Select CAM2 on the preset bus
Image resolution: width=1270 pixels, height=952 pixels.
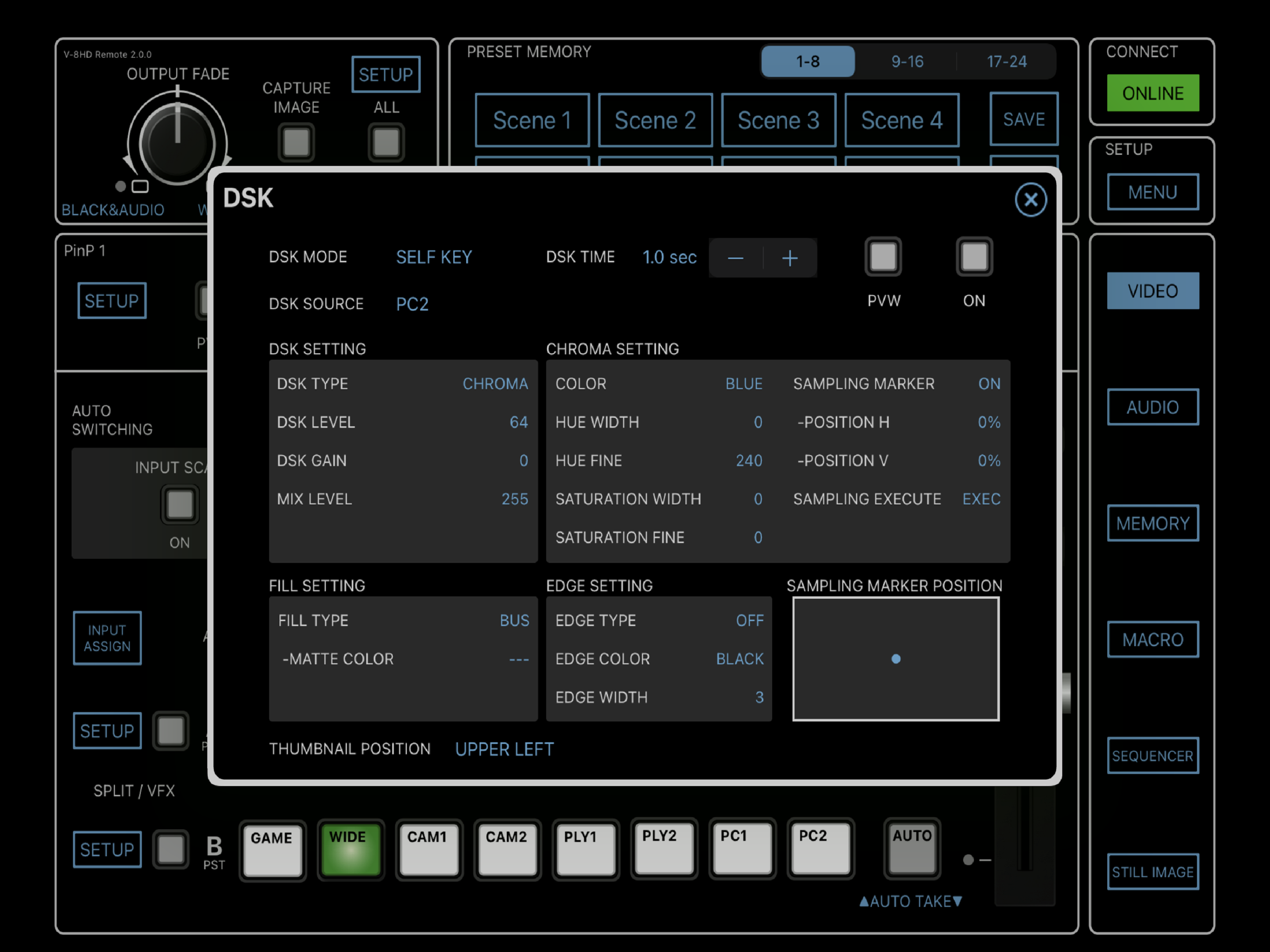507,850
